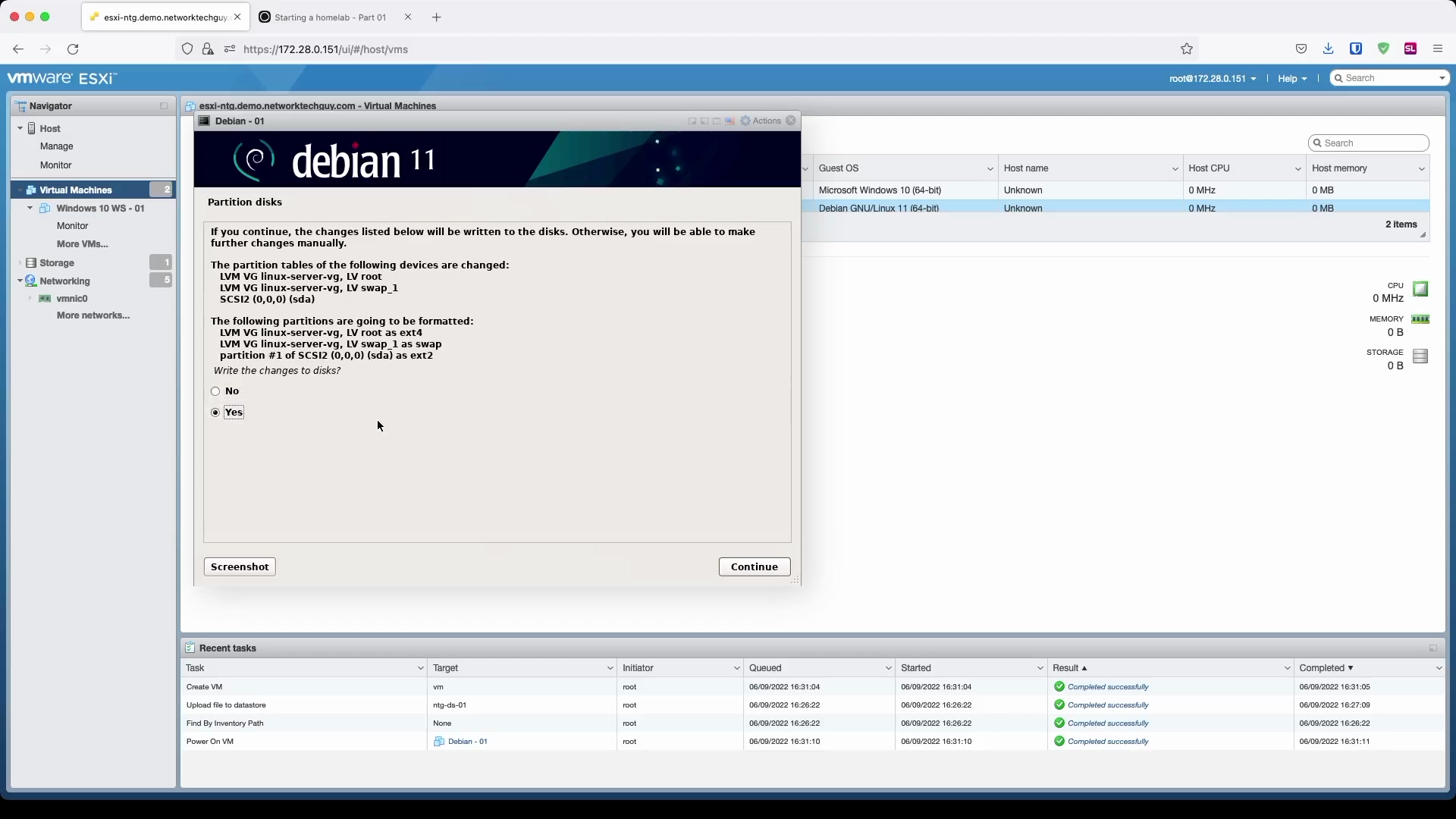Click the vmnic0 adapter icon
1456x819 pixels.
point(45,299)
